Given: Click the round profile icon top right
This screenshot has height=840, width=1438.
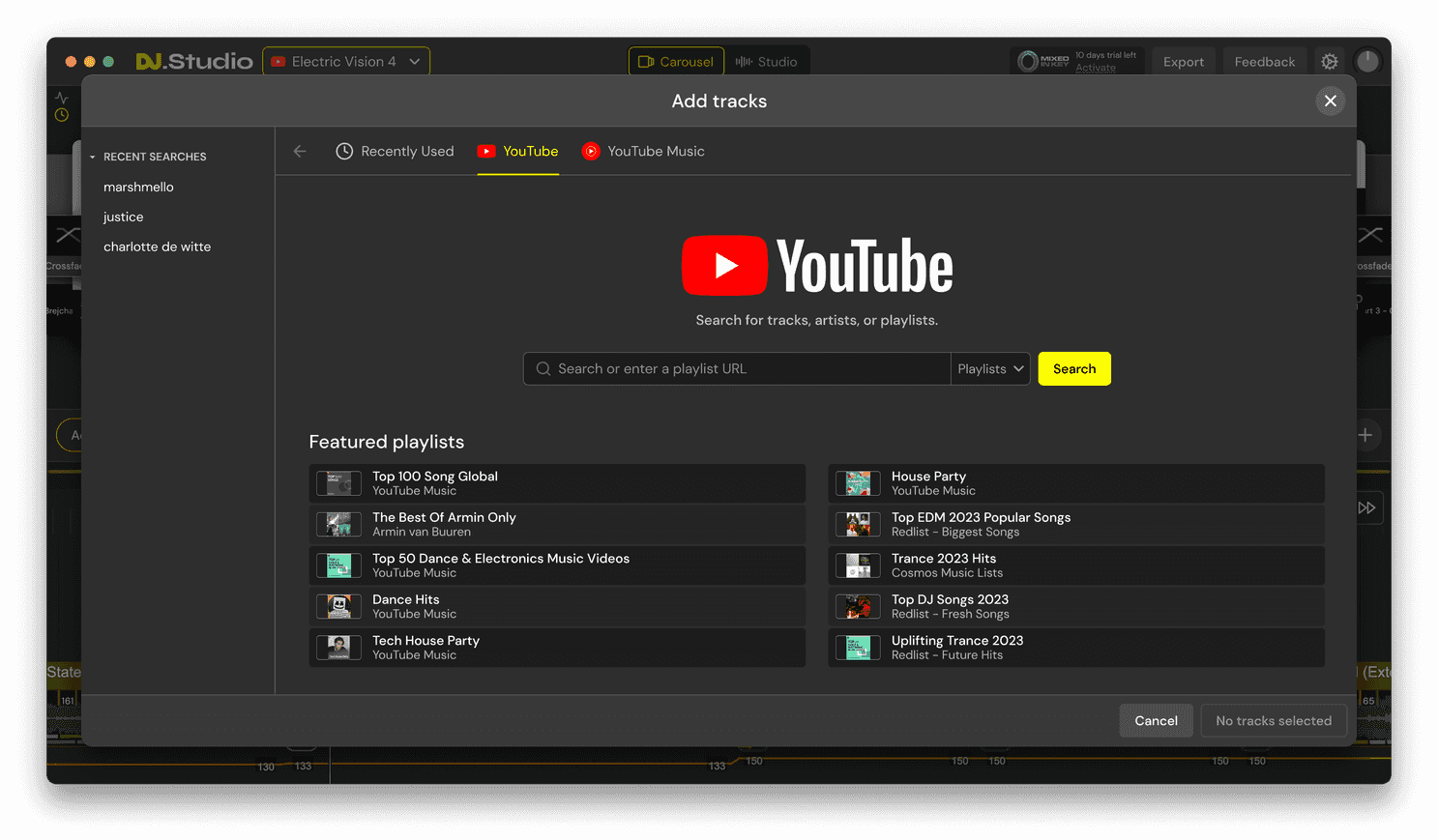Looking at the screenshot, I should pos(1367,61).
